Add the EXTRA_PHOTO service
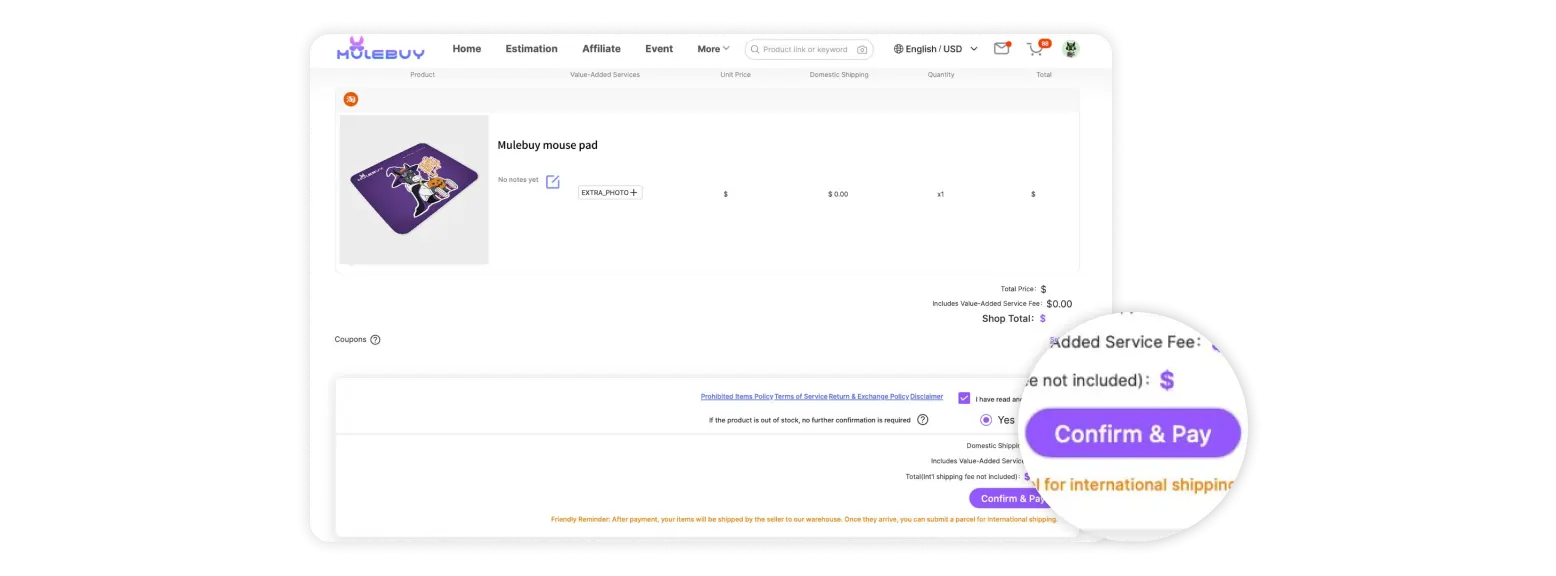The width and height of the screenshot is (1556, 576). (610, 192)
